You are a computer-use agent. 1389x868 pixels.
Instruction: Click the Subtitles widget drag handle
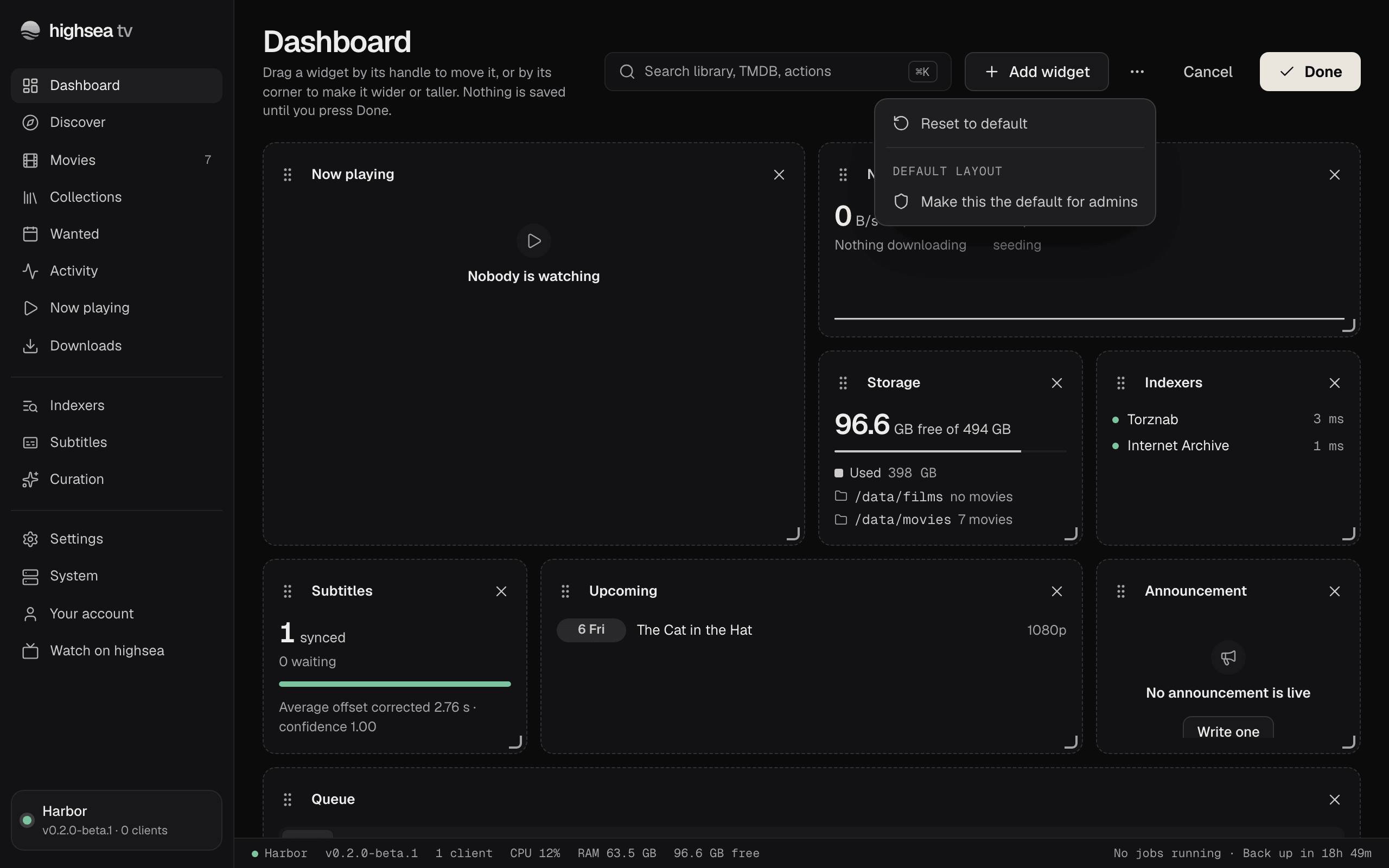(288, 591)
